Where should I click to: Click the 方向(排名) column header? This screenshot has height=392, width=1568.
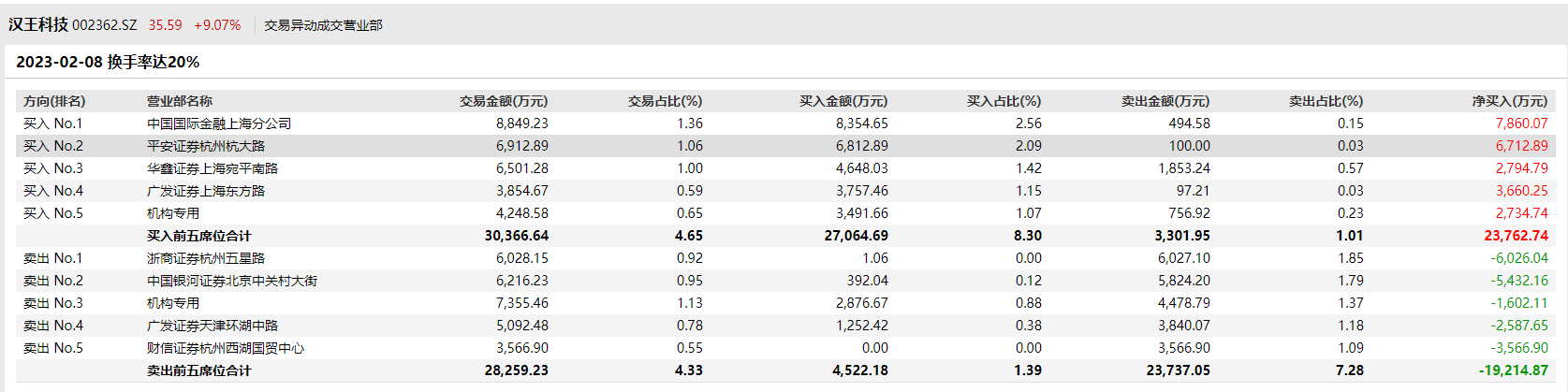tap(54, 101)
